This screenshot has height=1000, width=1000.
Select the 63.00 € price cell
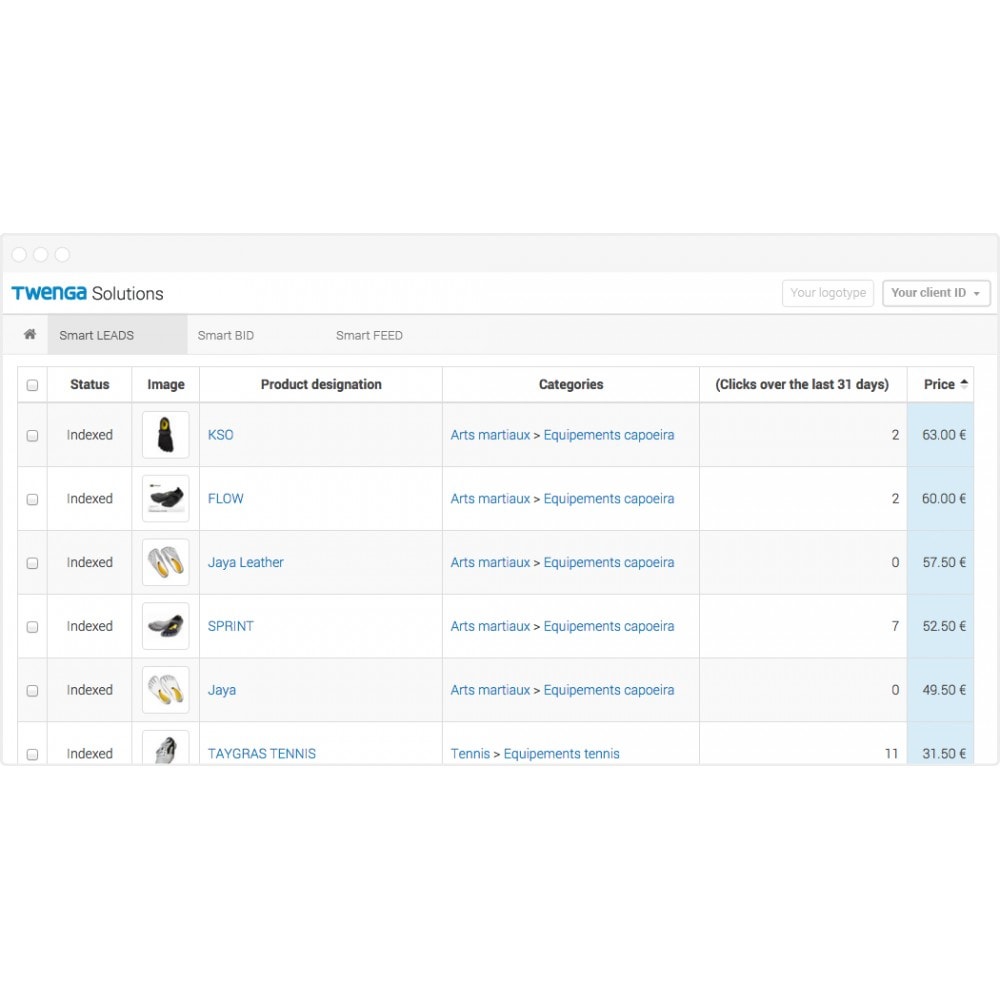[941, 435]
